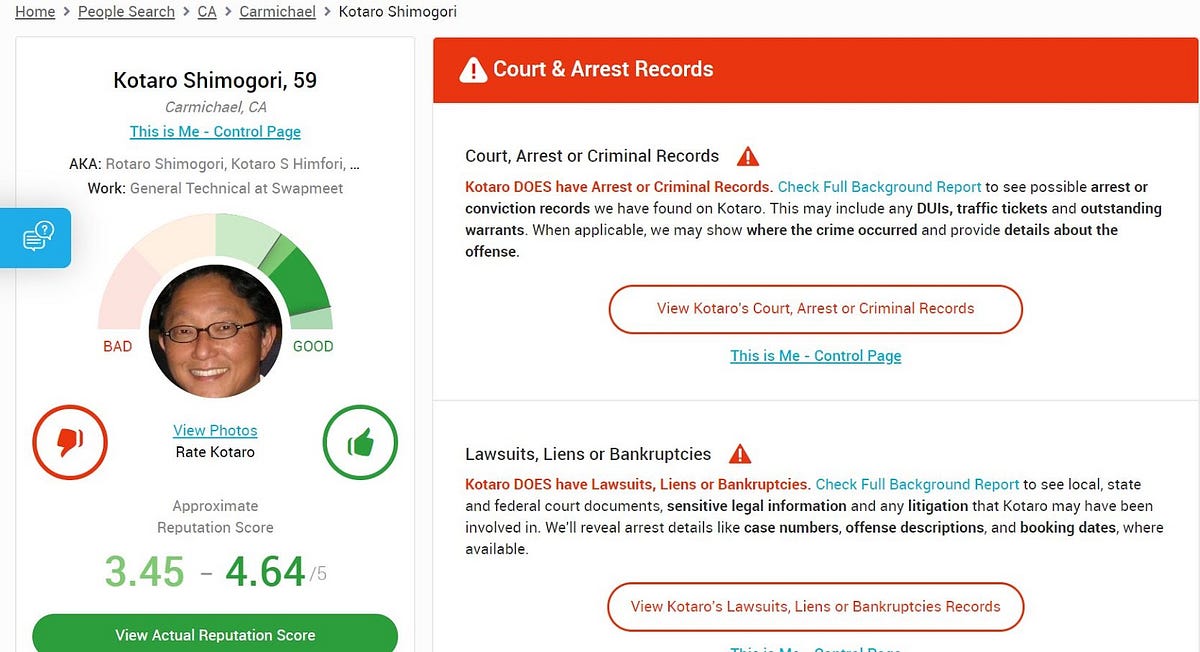Click This is Me link under name

click(215, 131)
